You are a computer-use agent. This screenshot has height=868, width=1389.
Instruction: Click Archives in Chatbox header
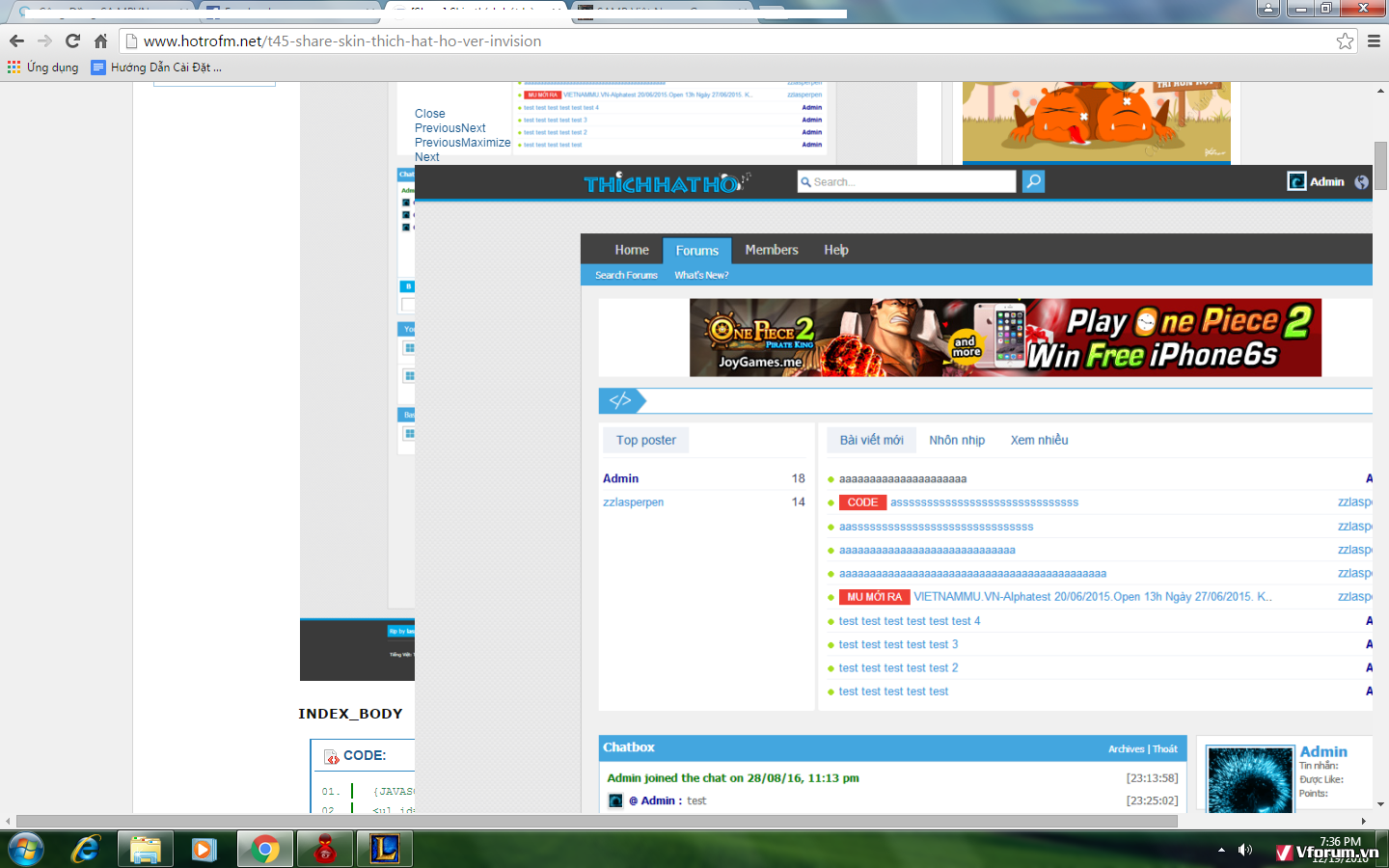point(1126,748)
